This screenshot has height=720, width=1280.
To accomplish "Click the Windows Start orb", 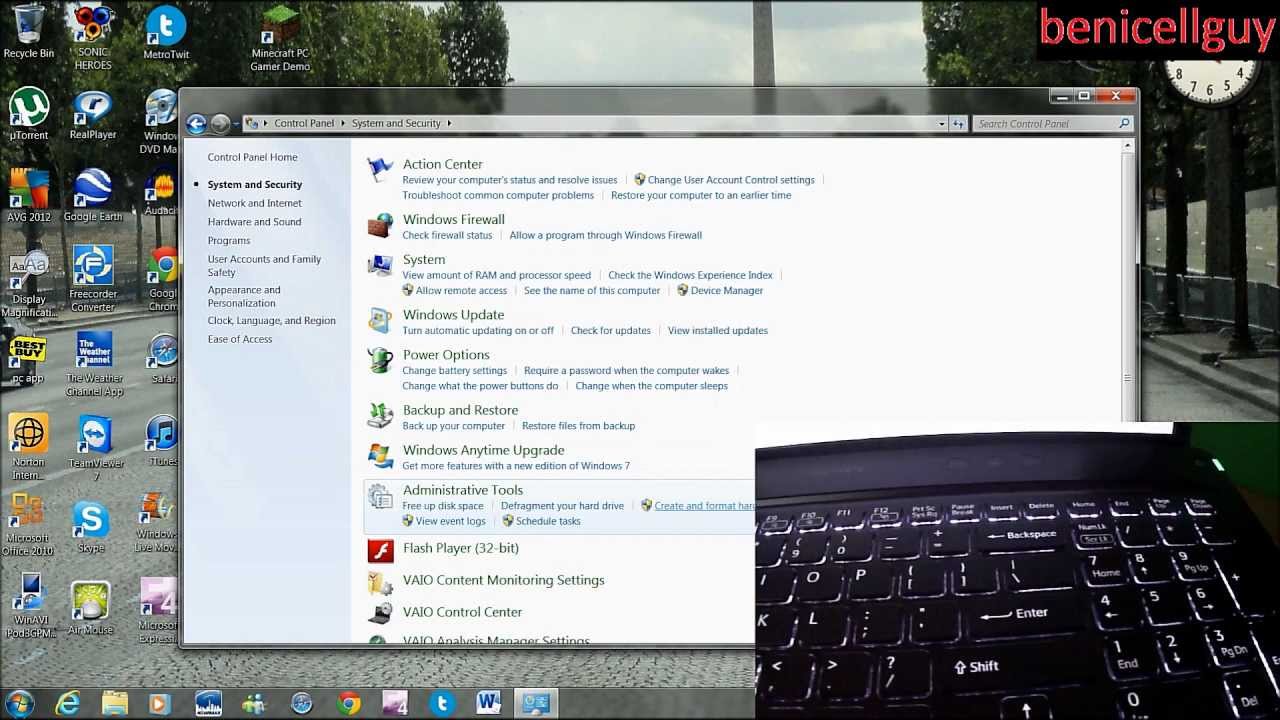I will [x=19, y=703].
